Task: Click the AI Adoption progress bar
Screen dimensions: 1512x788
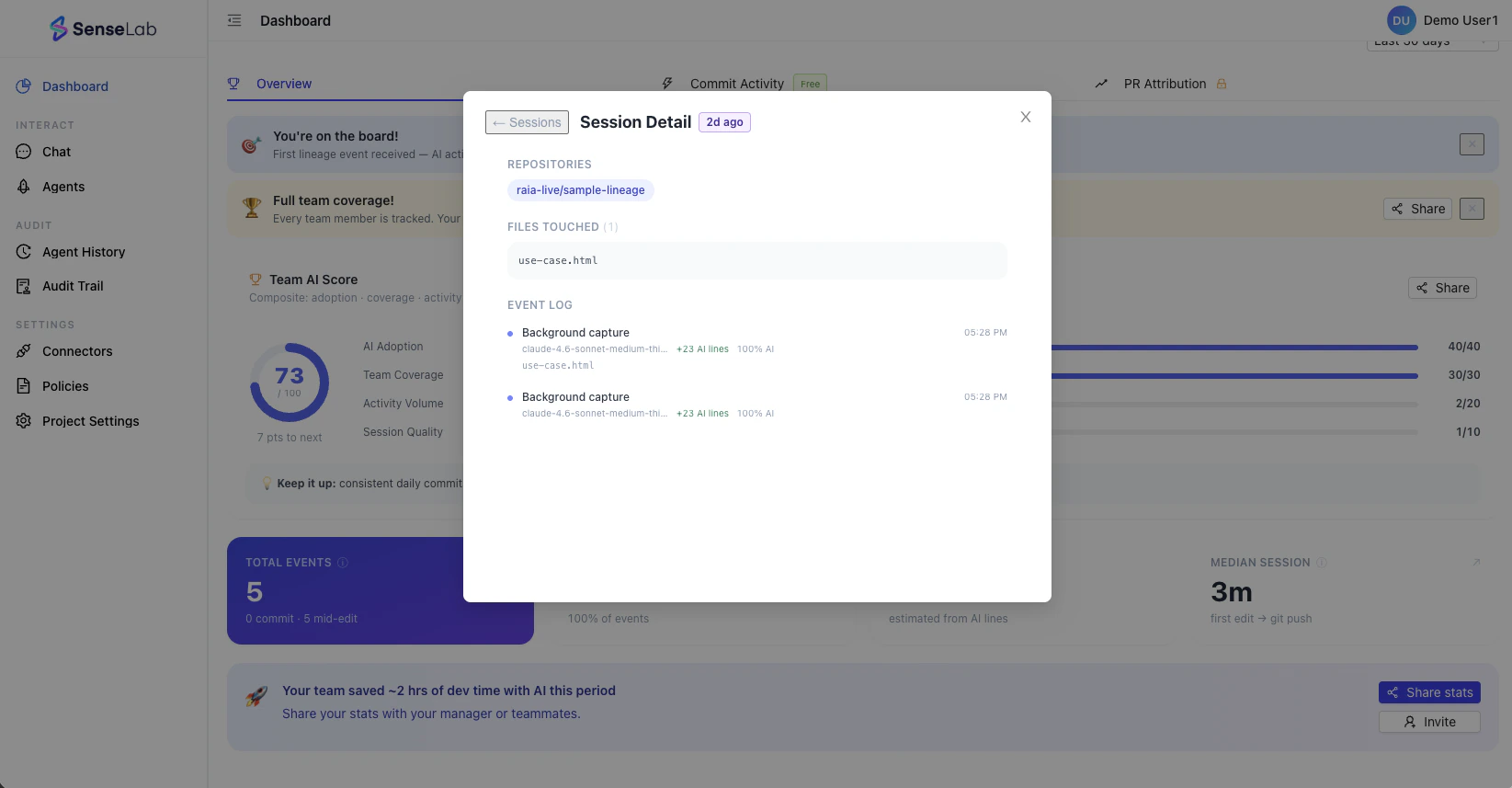Action: click(1234, 348)
